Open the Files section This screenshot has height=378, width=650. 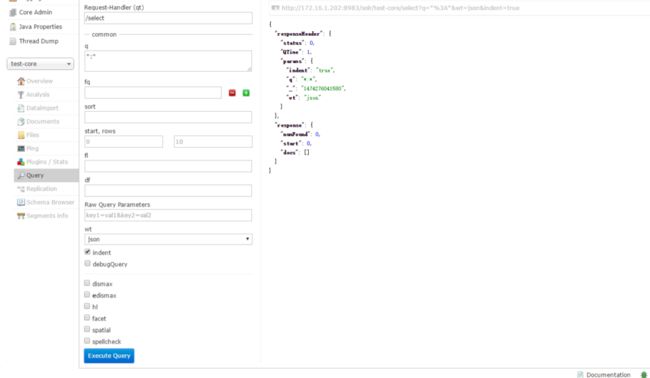(x=32, y=135)
